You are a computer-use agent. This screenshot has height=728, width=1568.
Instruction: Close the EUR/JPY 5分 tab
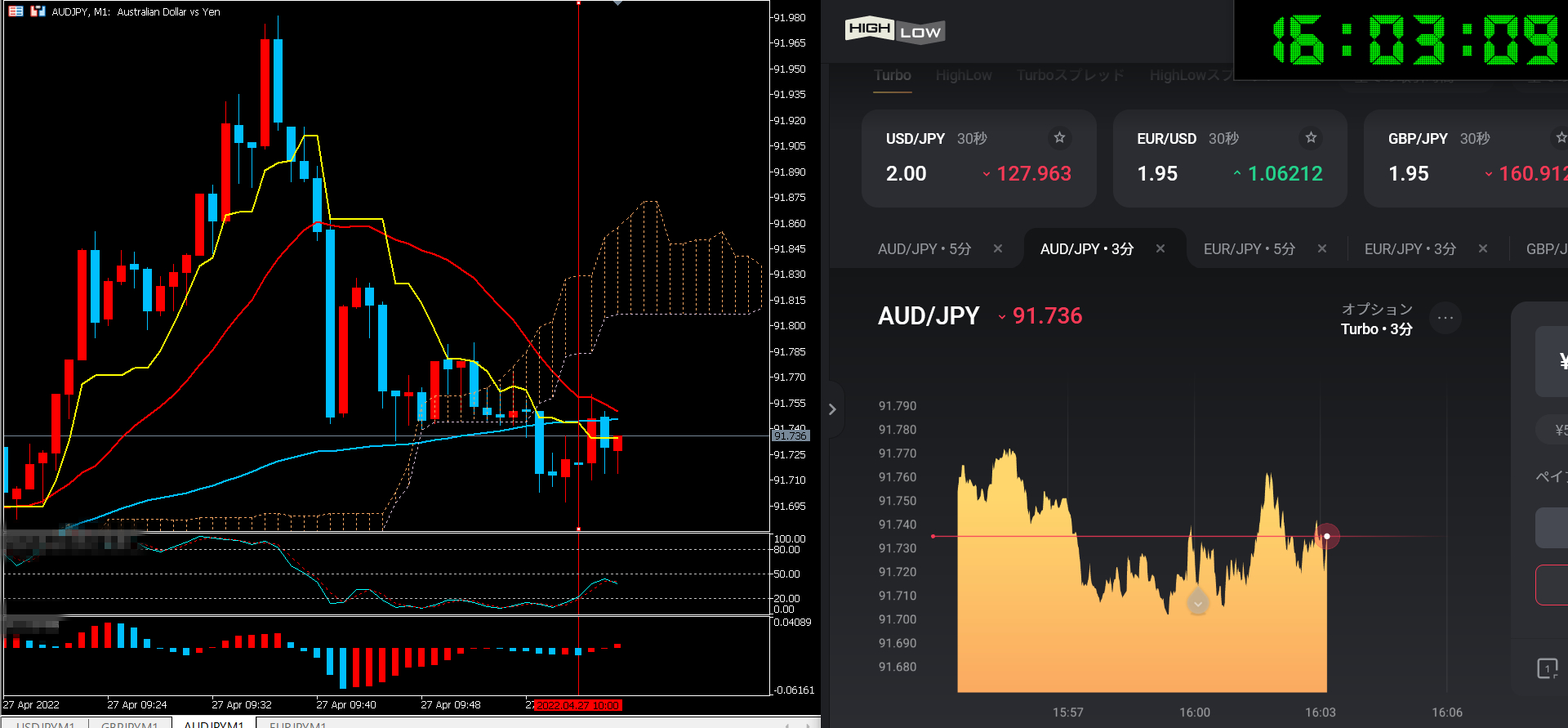click(x=1322, y=248)
